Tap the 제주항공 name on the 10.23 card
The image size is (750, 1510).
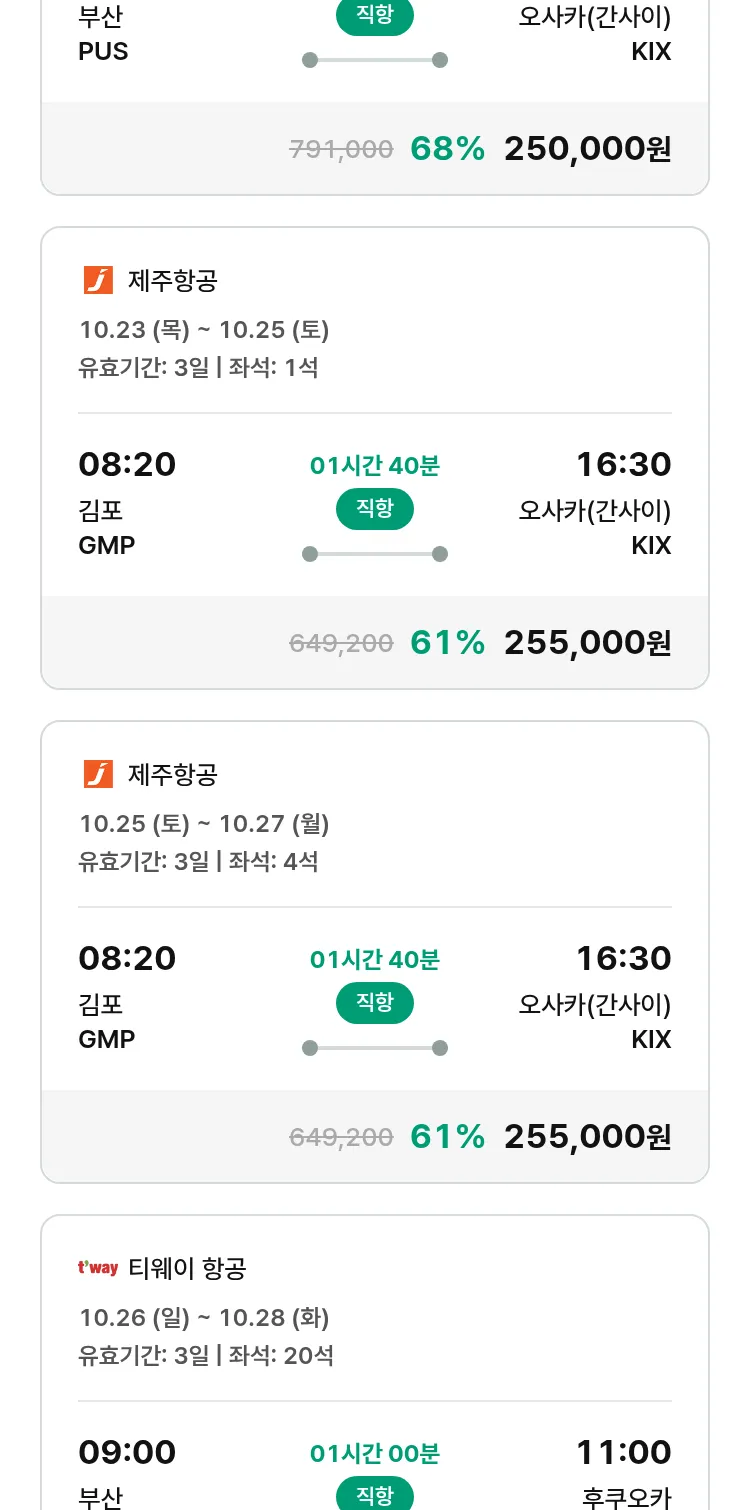pyautogui.click(x=173, y=281)
